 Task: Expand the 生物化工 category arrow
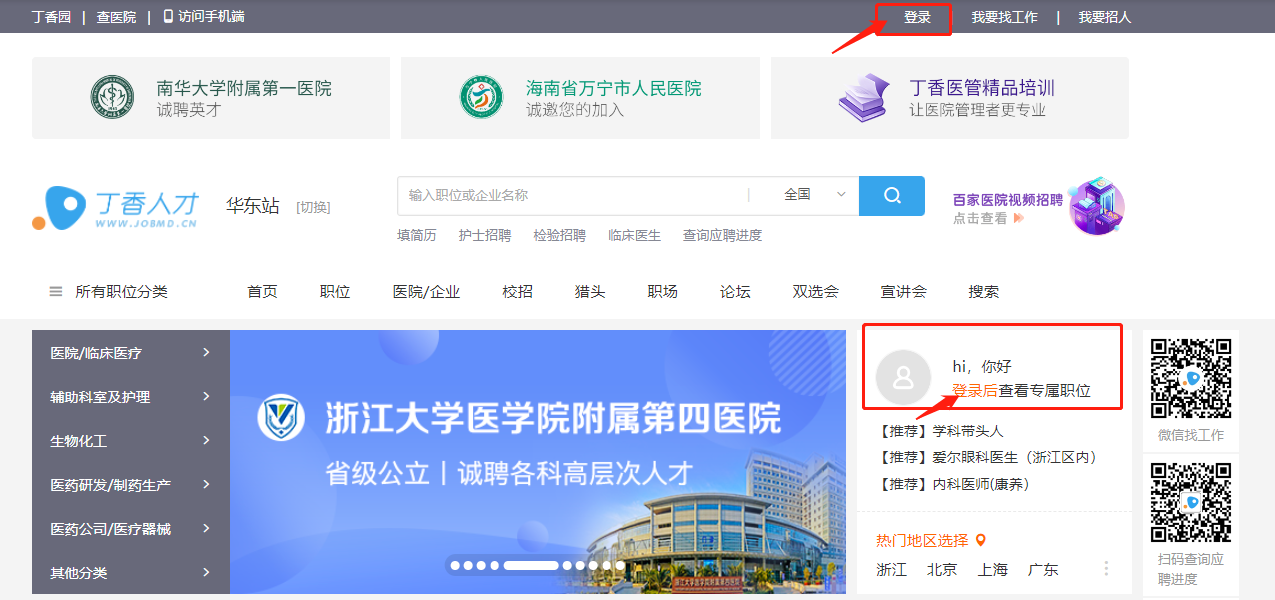click(206, 440)
